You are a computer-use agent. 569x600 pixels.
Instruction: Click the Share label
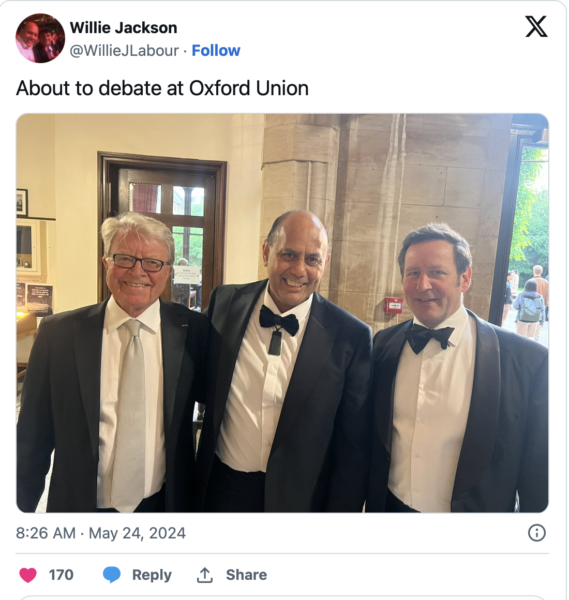click(x=246, y=575)
